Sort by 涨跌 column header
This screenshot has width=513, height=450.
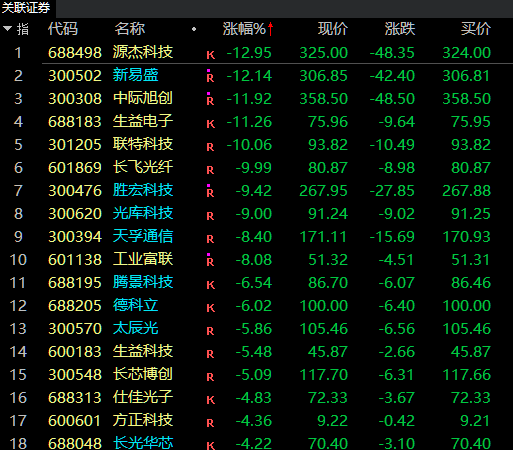click(x=400, y=29)
